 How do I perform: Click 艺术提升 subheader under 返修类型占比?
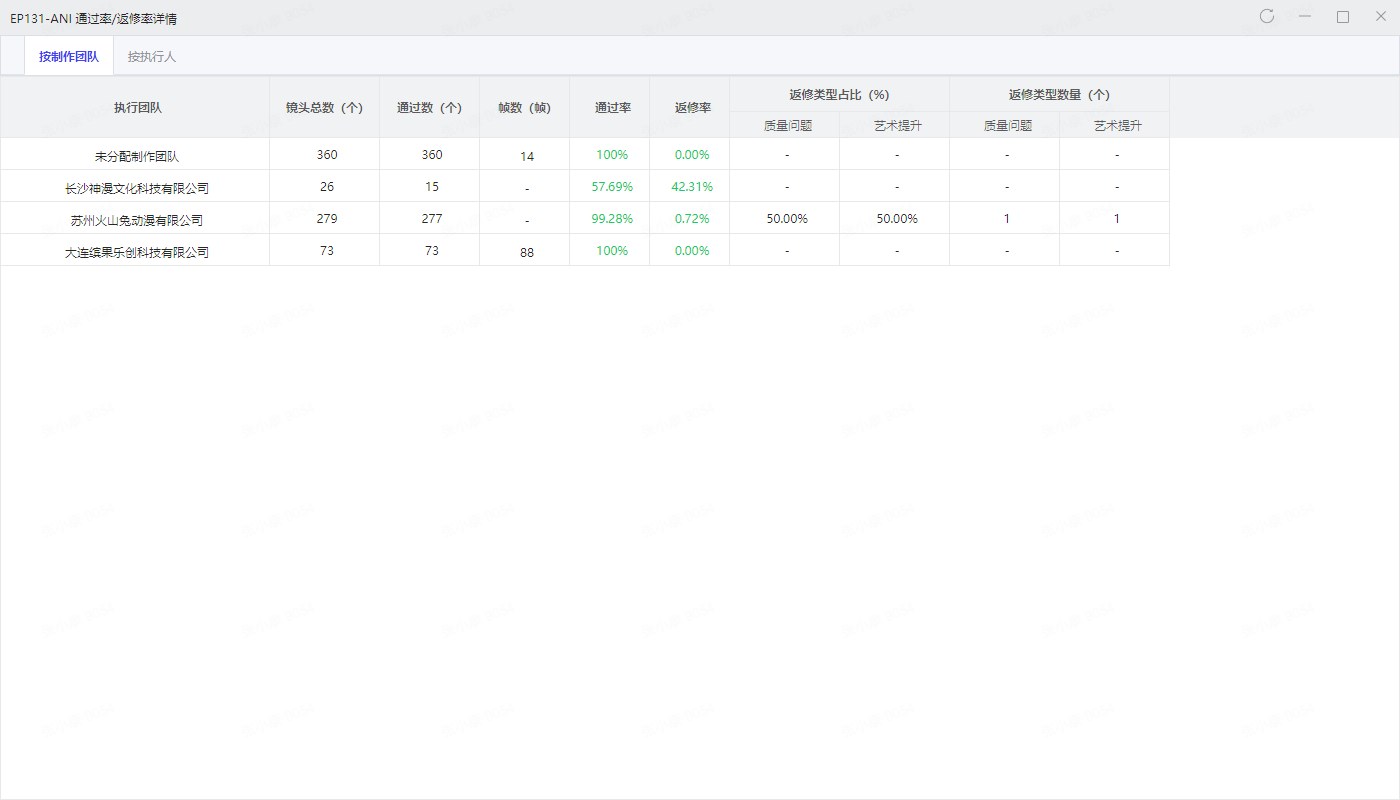click(897, 126)
